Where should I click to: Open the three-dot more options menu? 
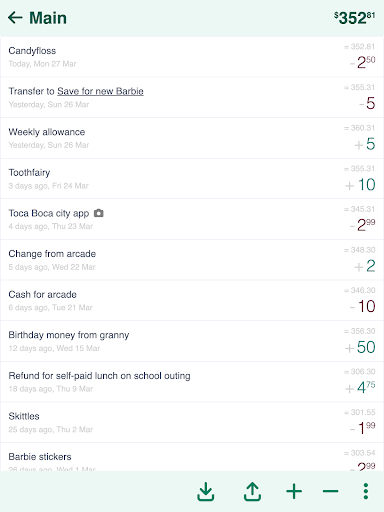coord(366,491)
